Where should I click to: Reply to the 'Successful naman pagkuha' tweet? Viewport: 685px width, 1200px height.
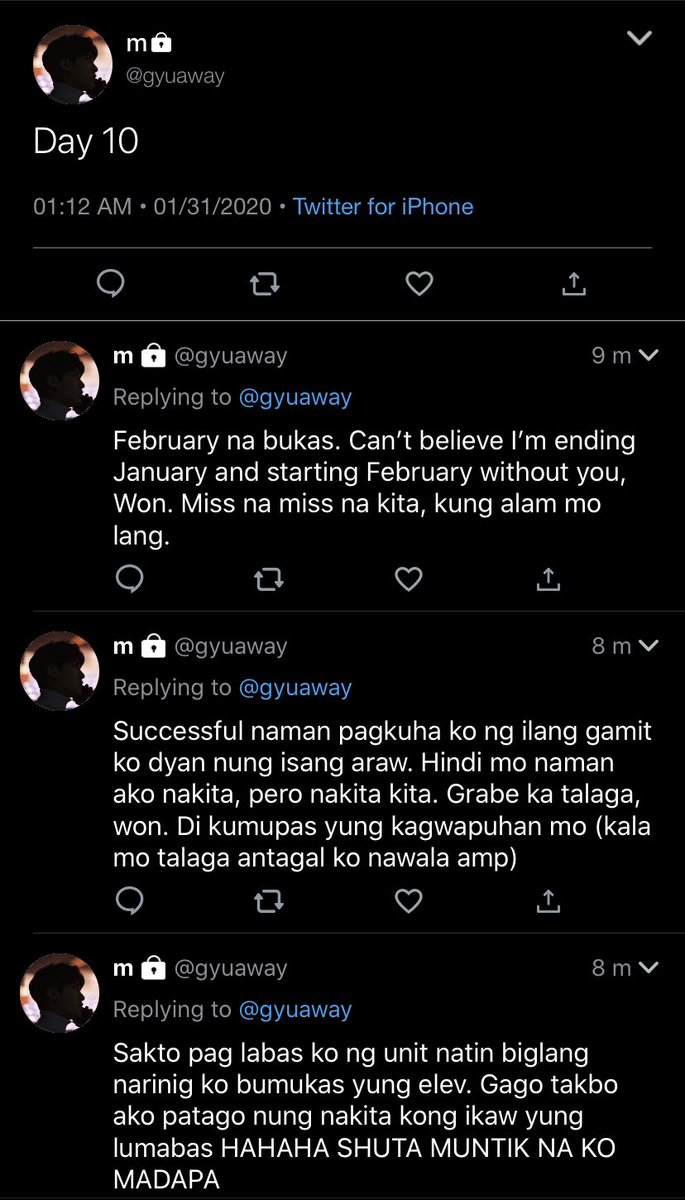[130, 901]
